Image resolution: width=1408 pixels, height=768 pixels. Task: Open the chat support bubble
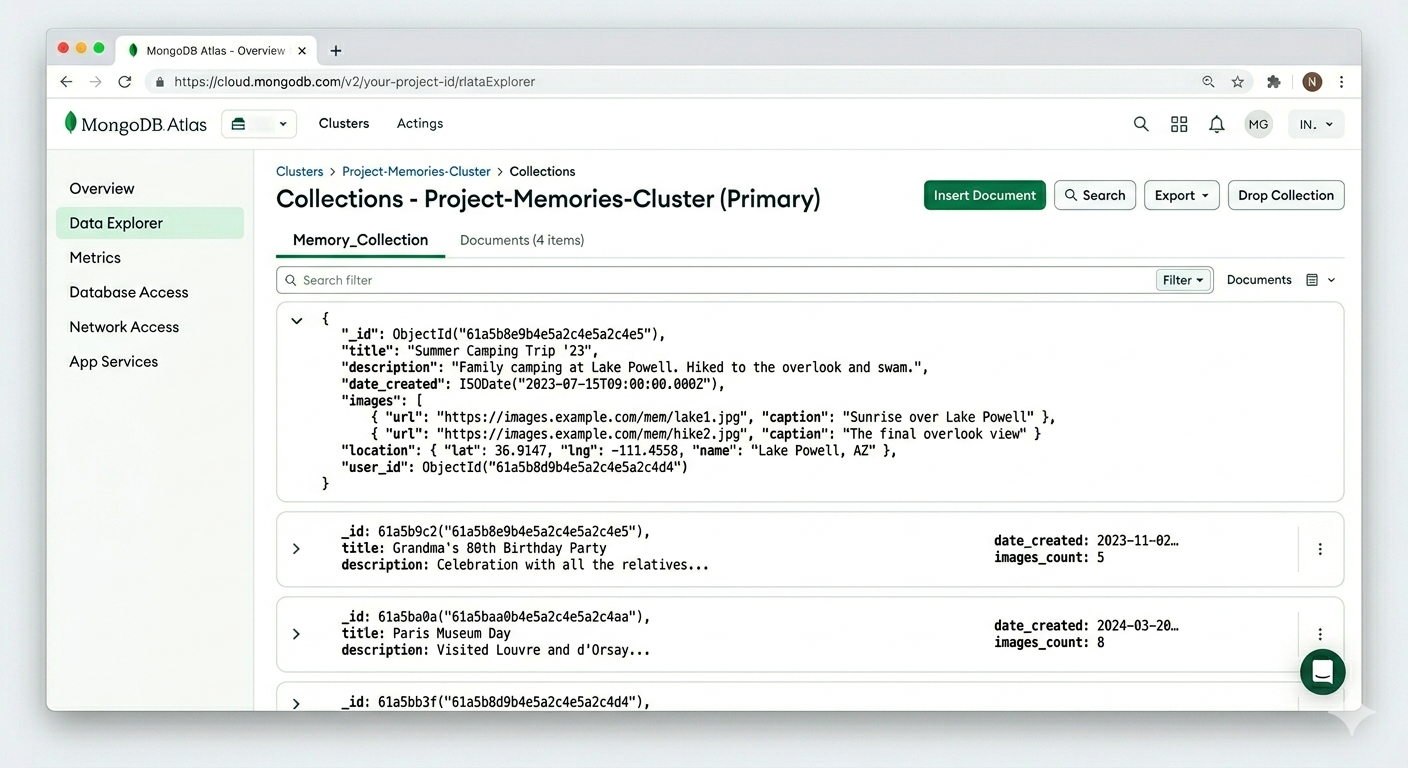1322,672
